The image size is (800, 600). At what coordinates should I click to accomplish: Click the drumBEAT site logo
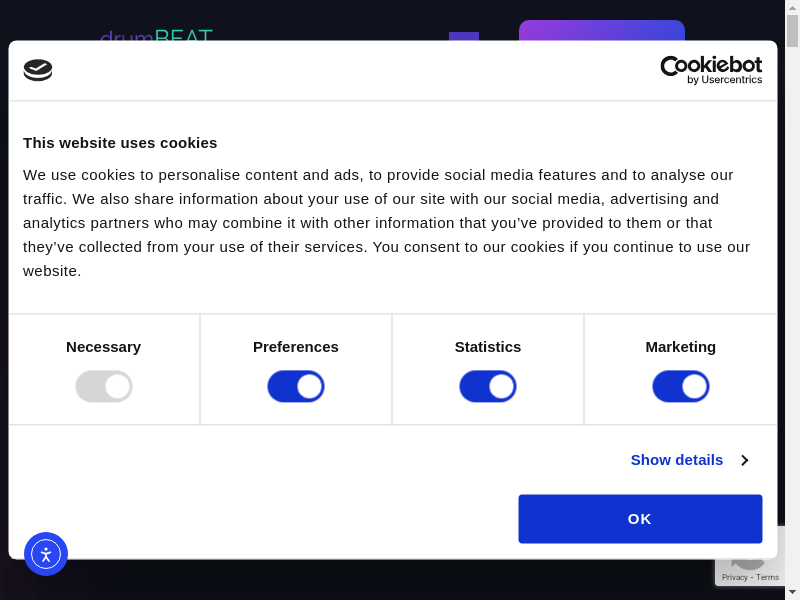click(156, 35)
